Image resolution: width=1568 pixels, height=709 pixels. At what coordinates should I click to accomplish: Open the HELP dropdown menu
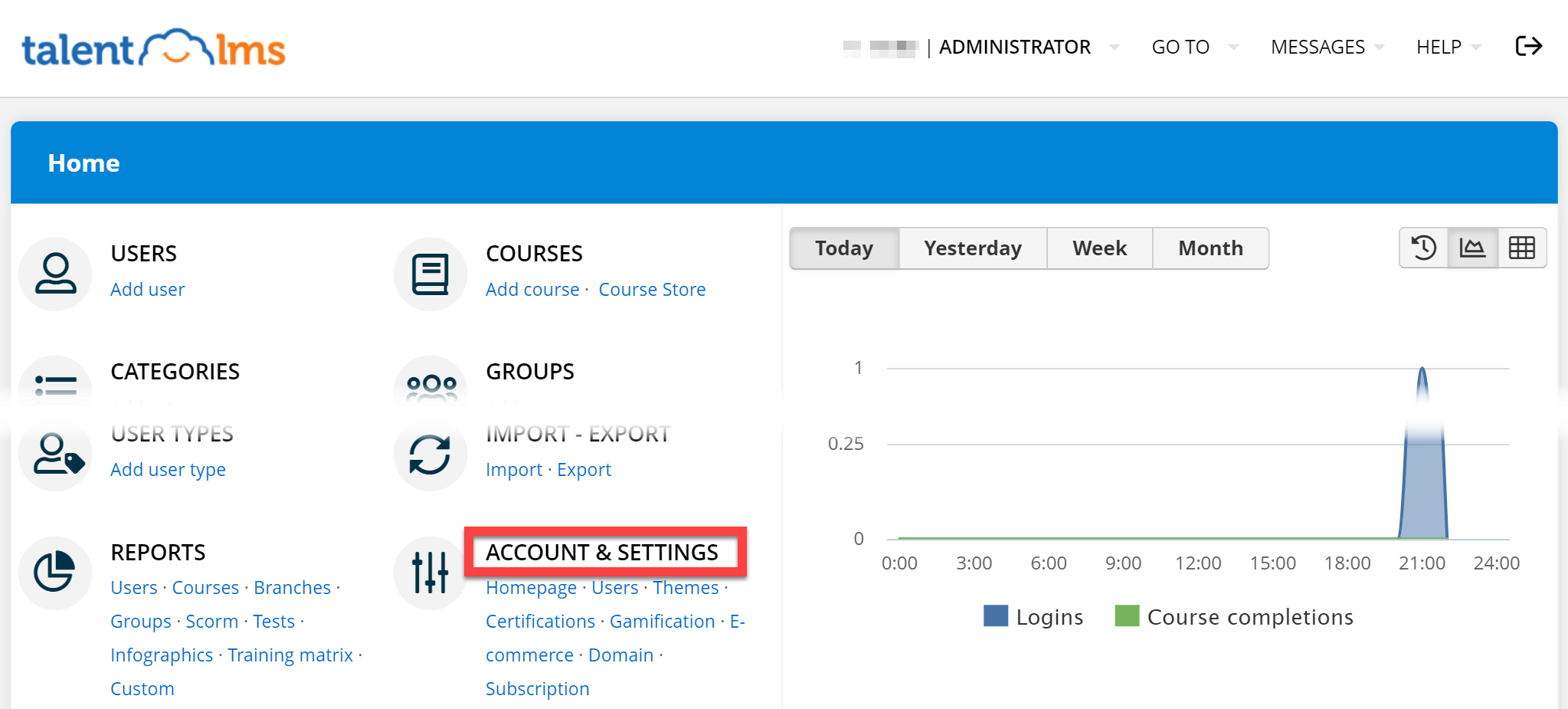pos(1448,47)
